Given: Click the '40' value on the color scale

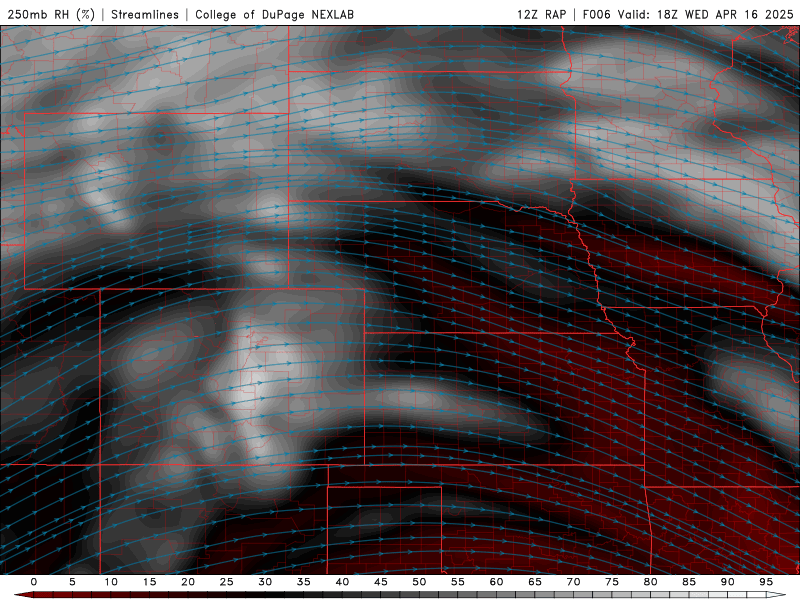Looking at the screenshot, I should [342, 582].
